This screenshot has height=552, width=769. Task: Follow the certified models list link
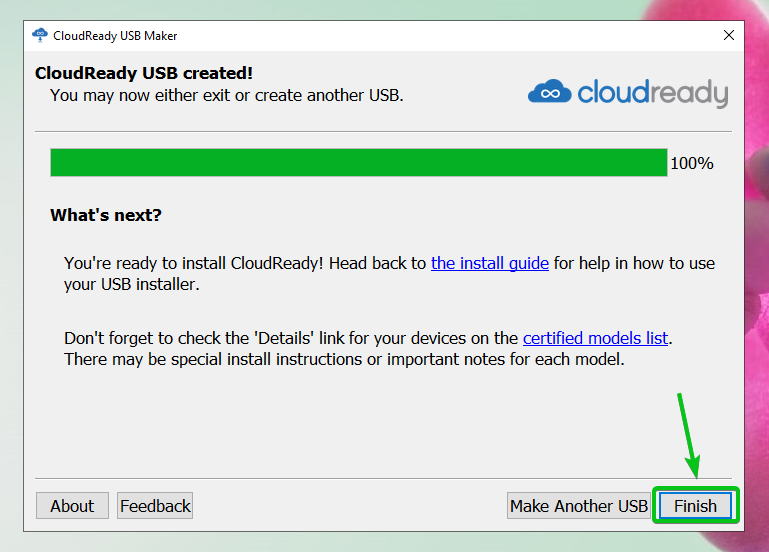click(596, 338)
